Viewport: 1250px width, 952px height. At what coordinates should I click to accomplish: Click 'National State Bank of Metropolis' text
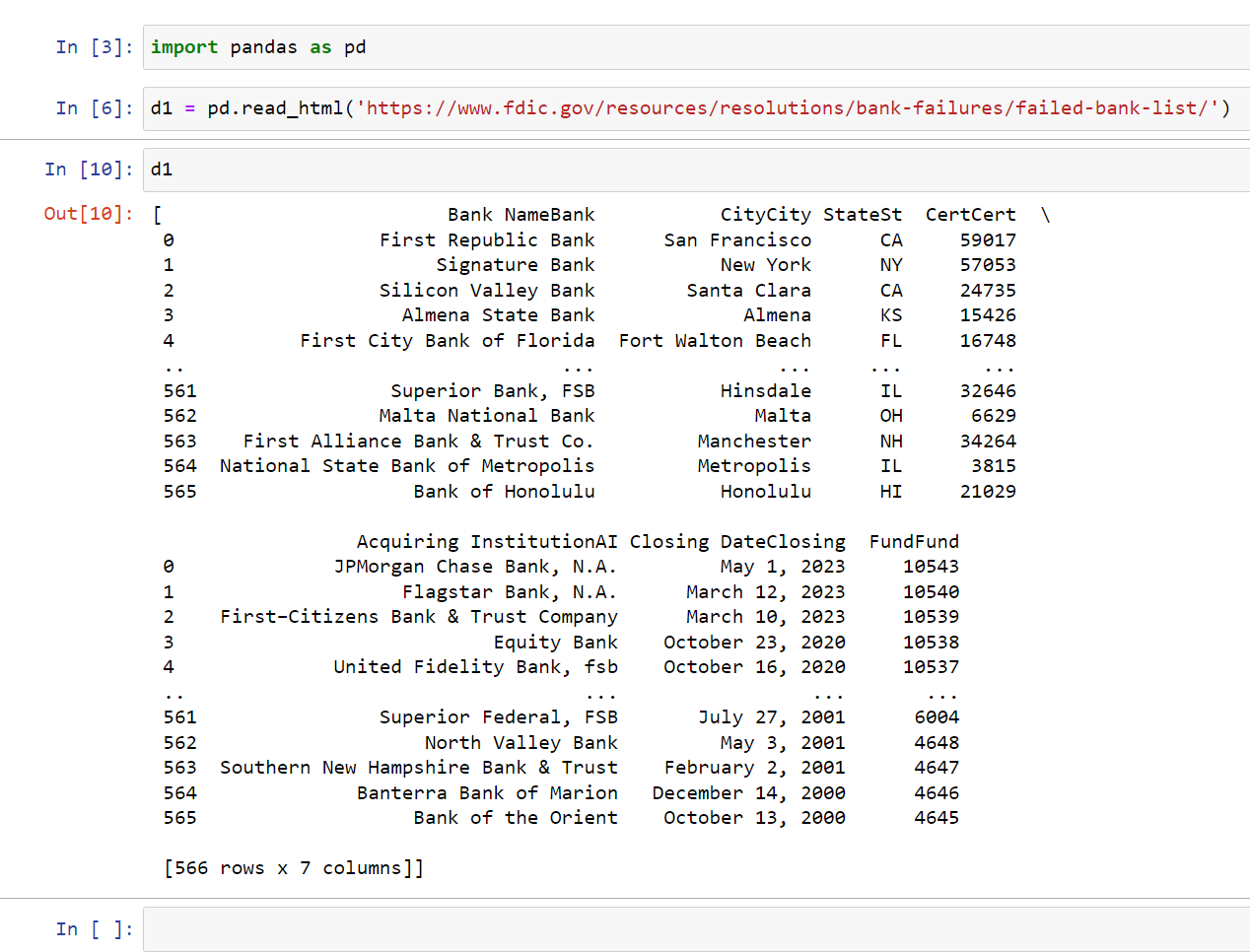pyautogui.click(x=407, y=466)
